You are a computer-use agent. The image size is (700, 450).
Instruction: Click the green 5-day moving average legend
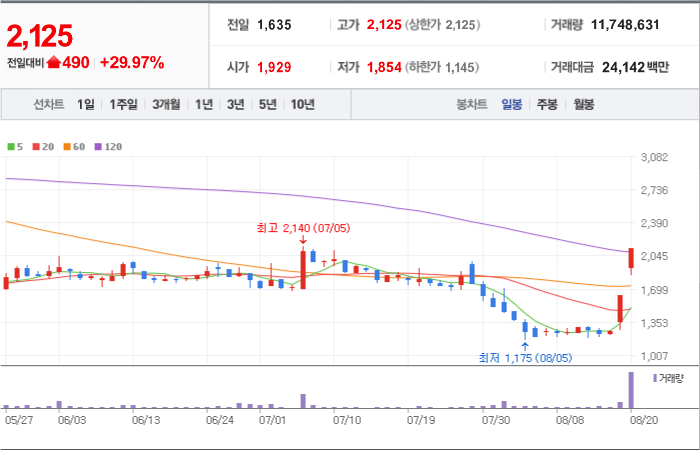click(x=15, y=147)
